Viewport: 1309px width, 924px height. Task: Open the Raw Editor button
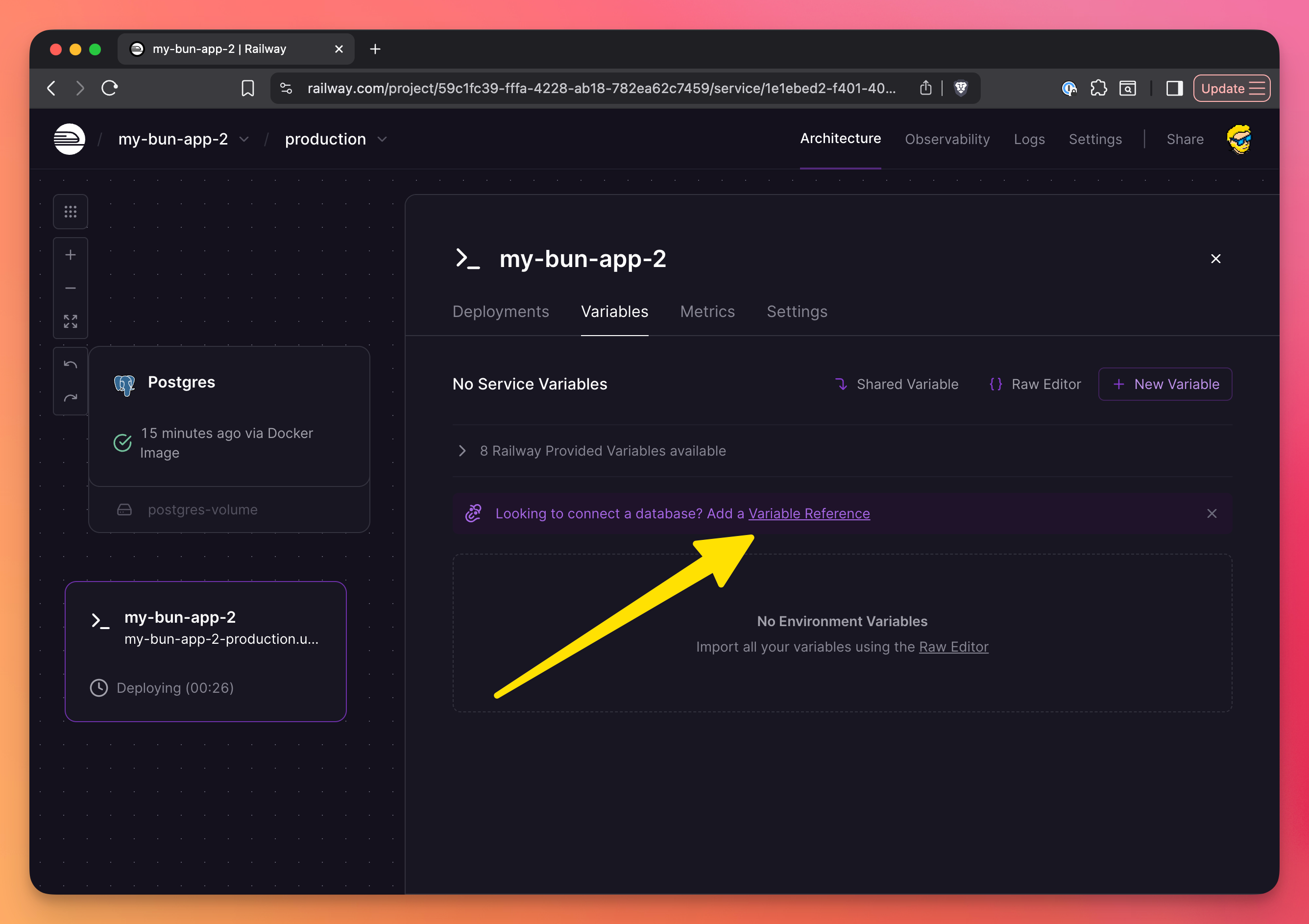(1035, 384)
